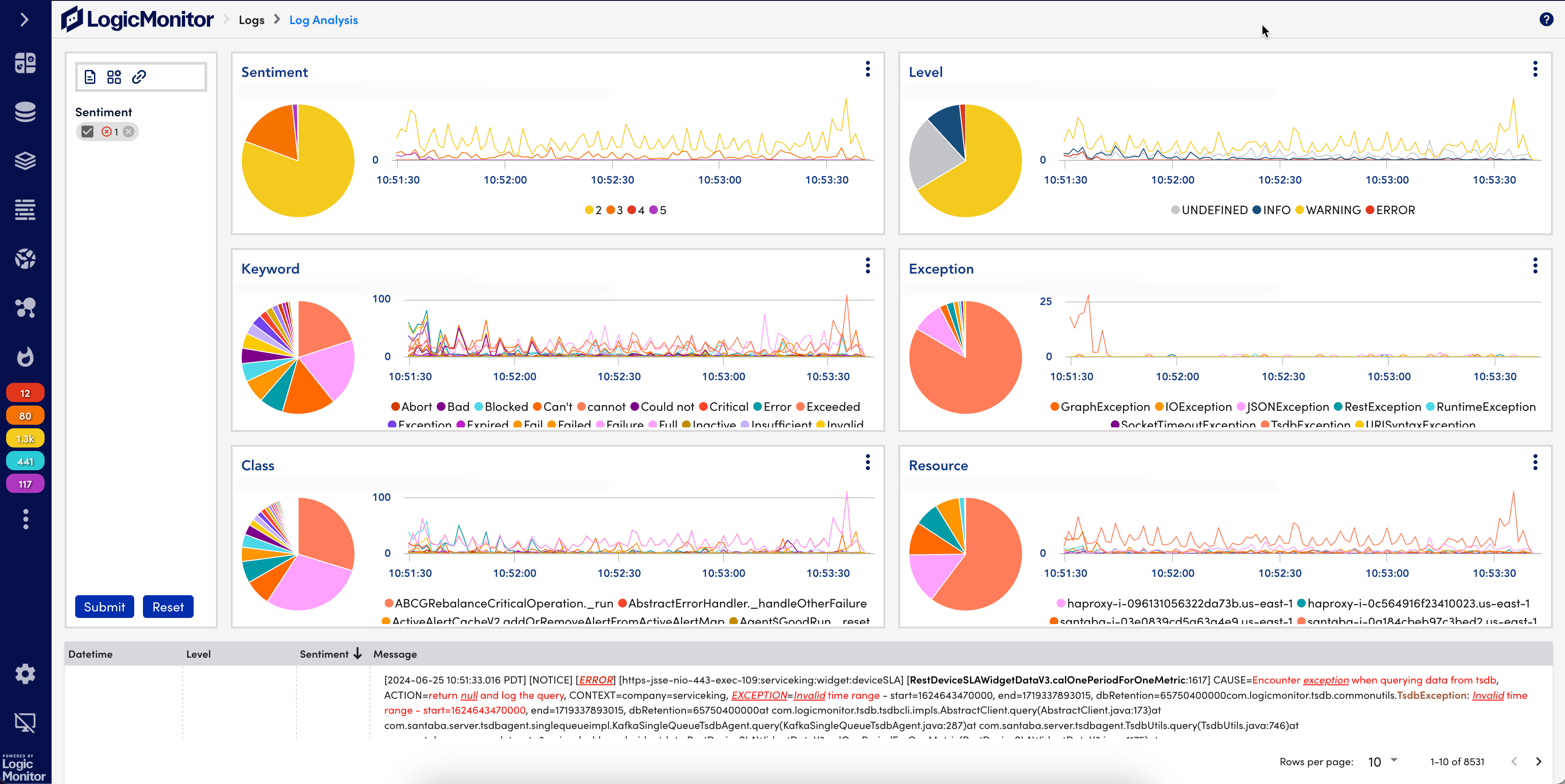Open the Websites globe icon in the sidebar
This screenshot has width=1565, height=784.
[25, 258]
